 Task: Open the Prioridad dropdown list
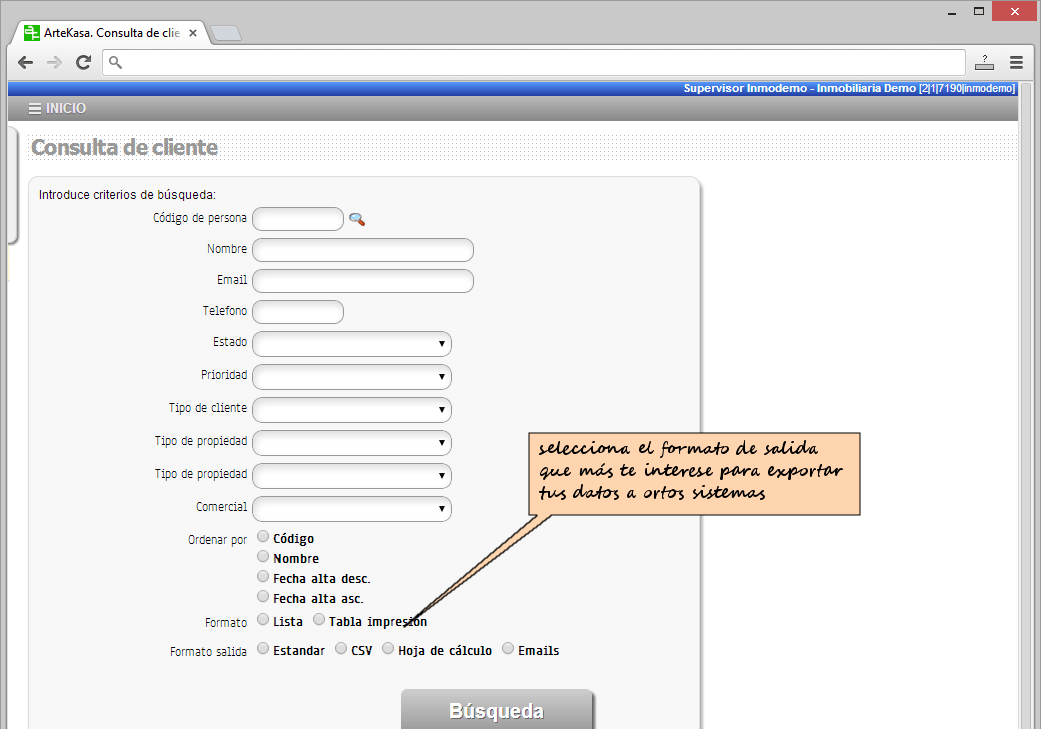[352, 377]
